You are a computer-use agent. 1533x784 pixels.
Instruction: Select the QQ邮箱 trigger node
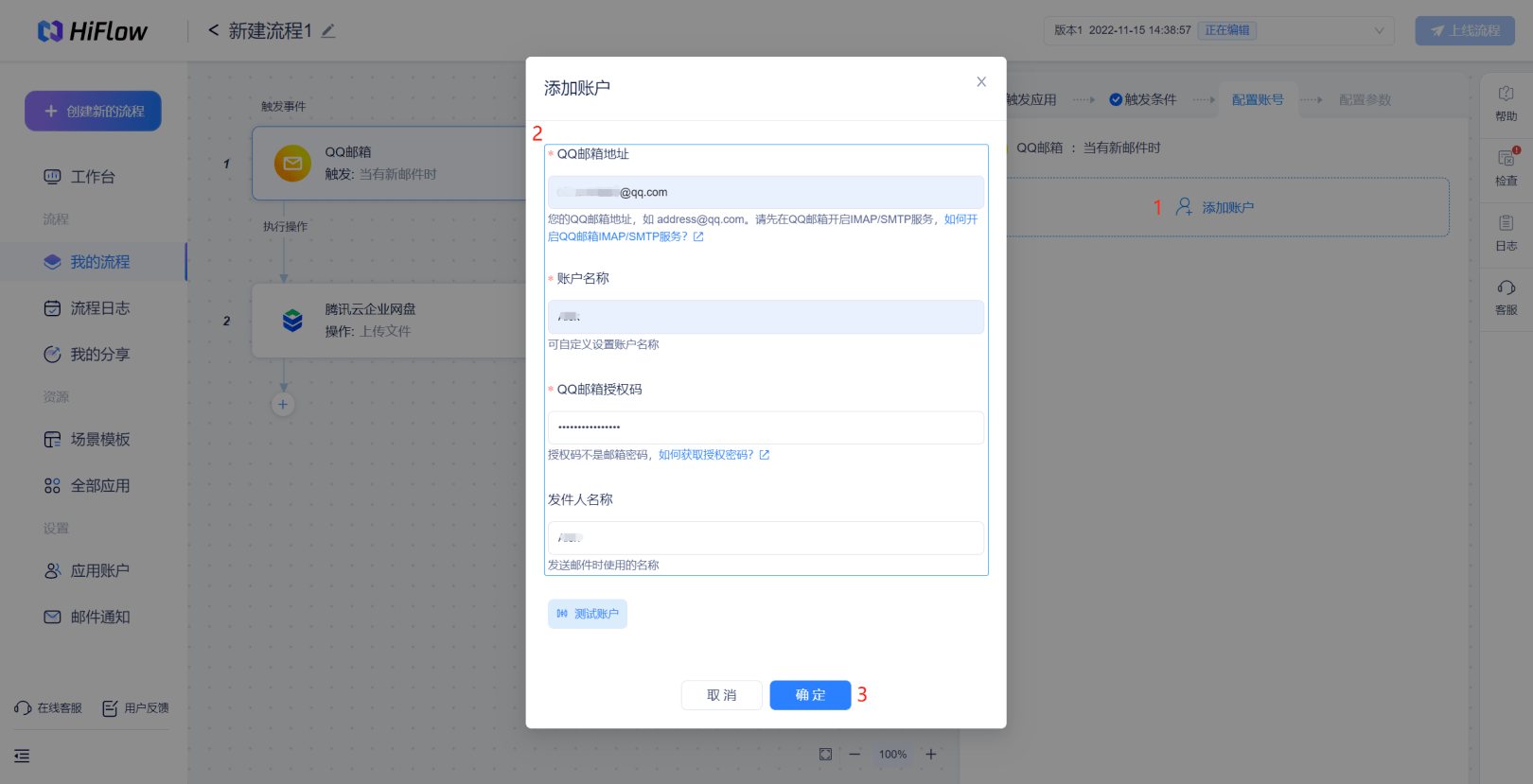click(390, 163)
